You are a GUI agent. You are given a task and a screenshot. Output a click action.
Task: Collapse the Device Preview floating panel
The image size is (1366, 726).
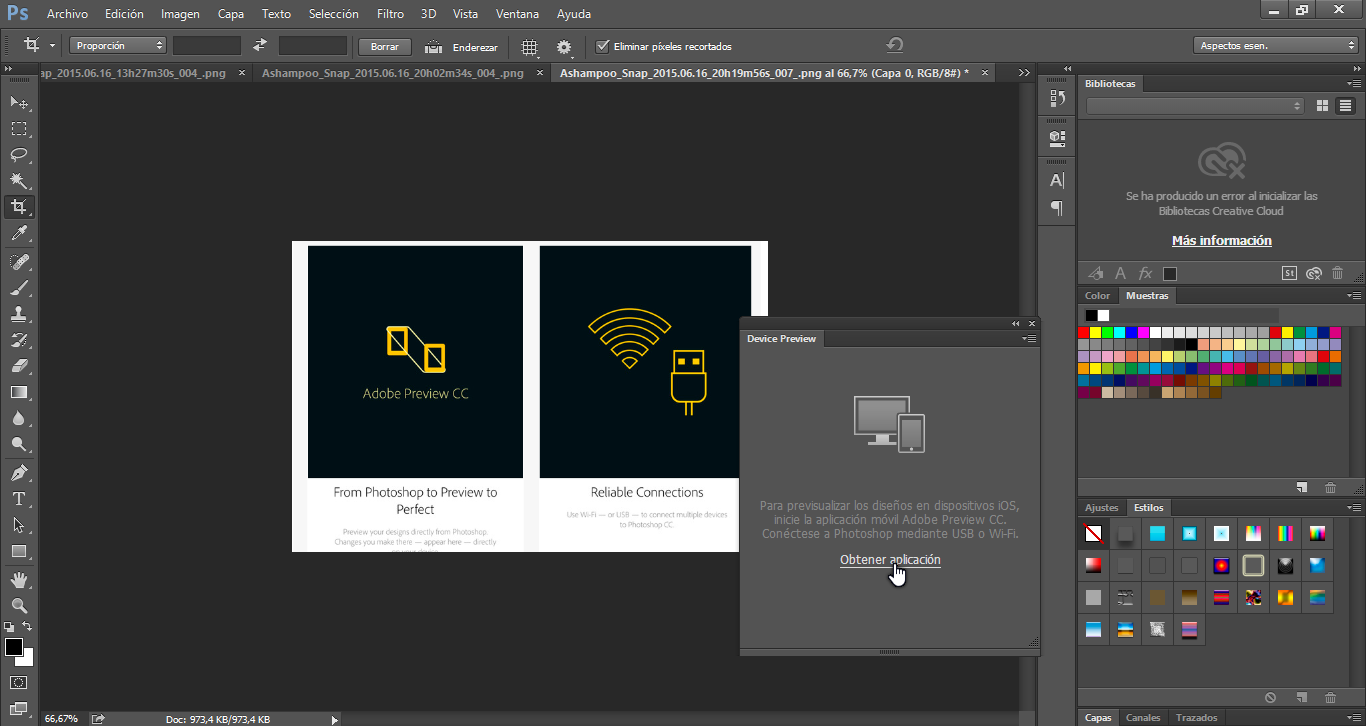[1016, 324]
